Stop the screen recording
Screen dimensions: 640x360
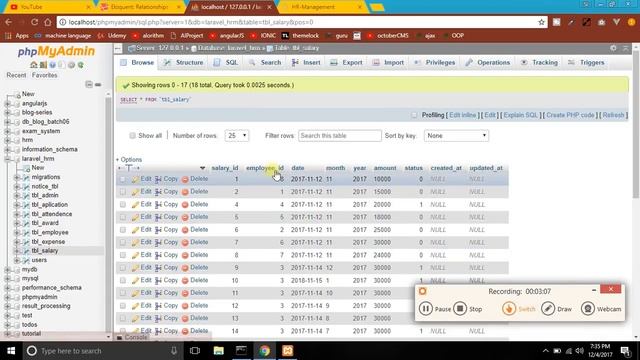point(460,309)
